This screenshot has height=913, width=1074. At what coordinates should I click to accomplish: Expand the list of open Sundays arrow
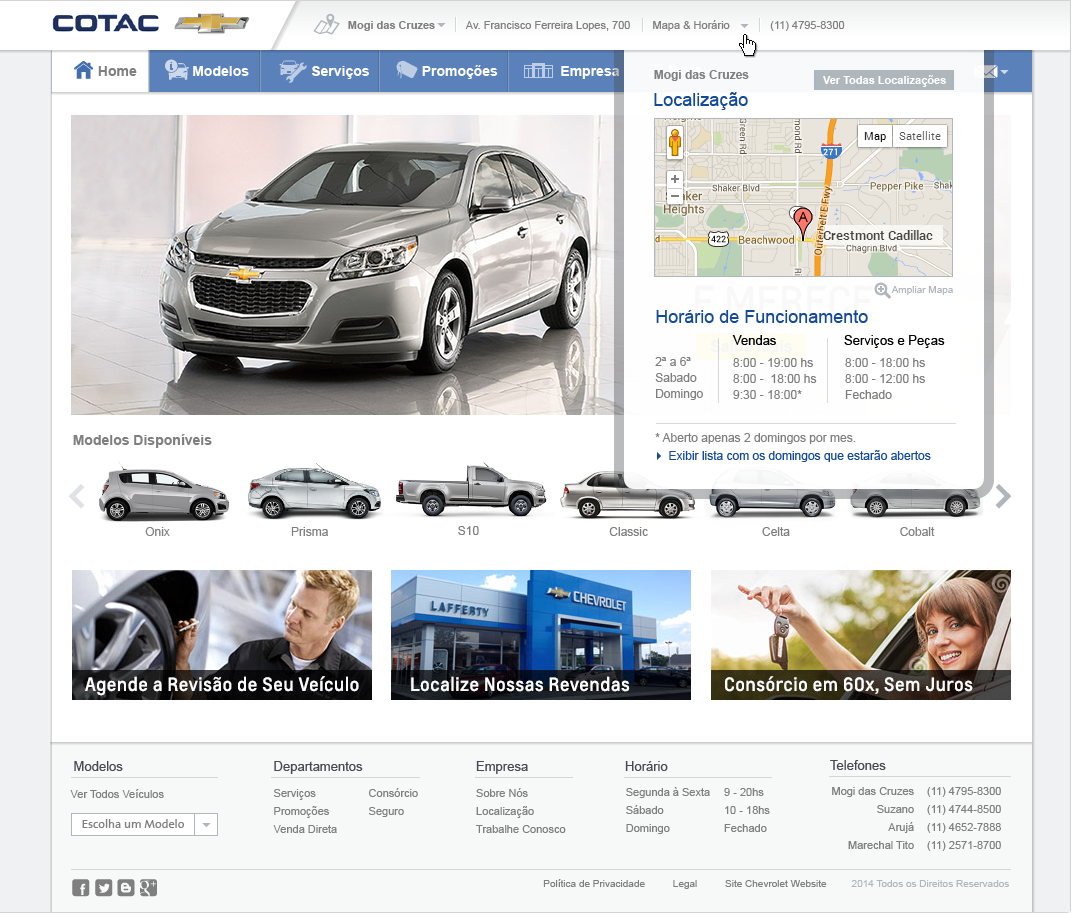[659, 456]
